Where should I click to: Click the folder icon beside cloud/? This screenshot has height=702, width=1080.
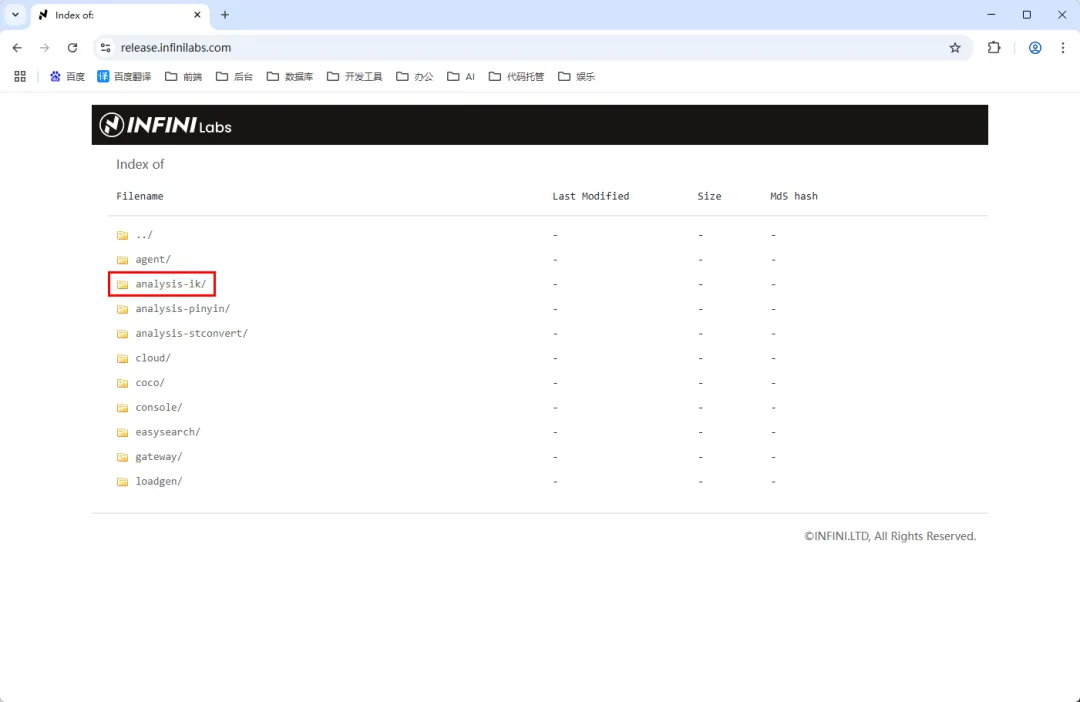pyautogui.click(x=123, y=358)
